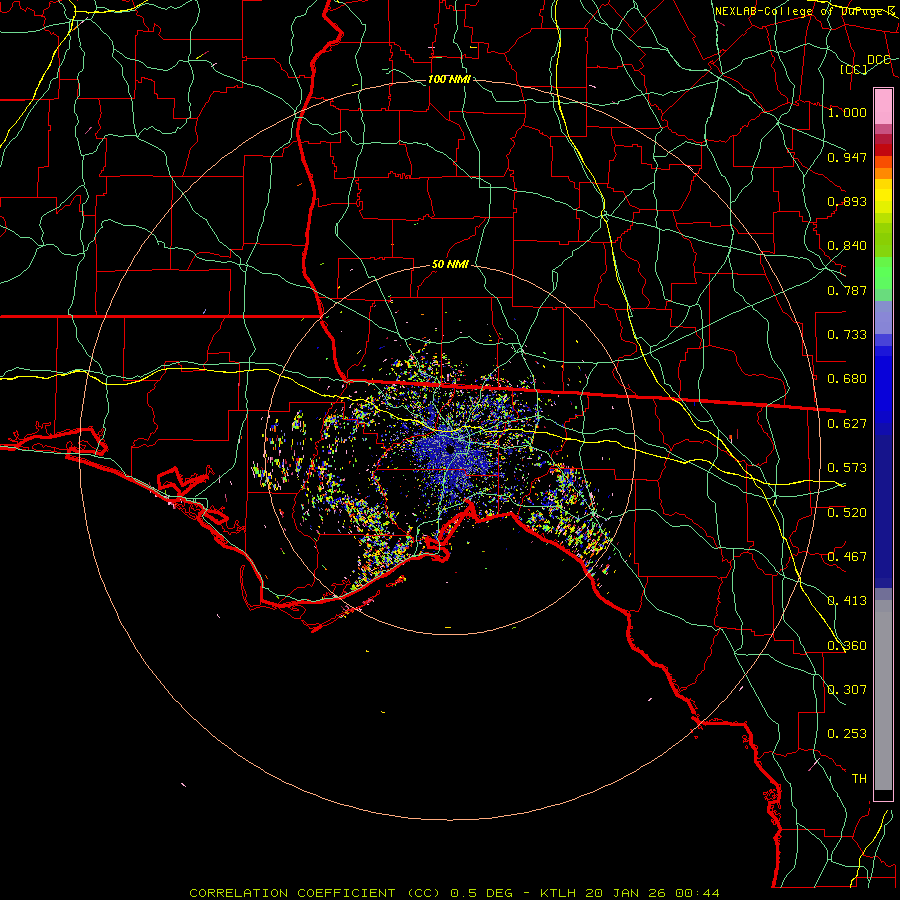Pick the red segment of the color bar

pyautogui.click(x=883, y=150)
